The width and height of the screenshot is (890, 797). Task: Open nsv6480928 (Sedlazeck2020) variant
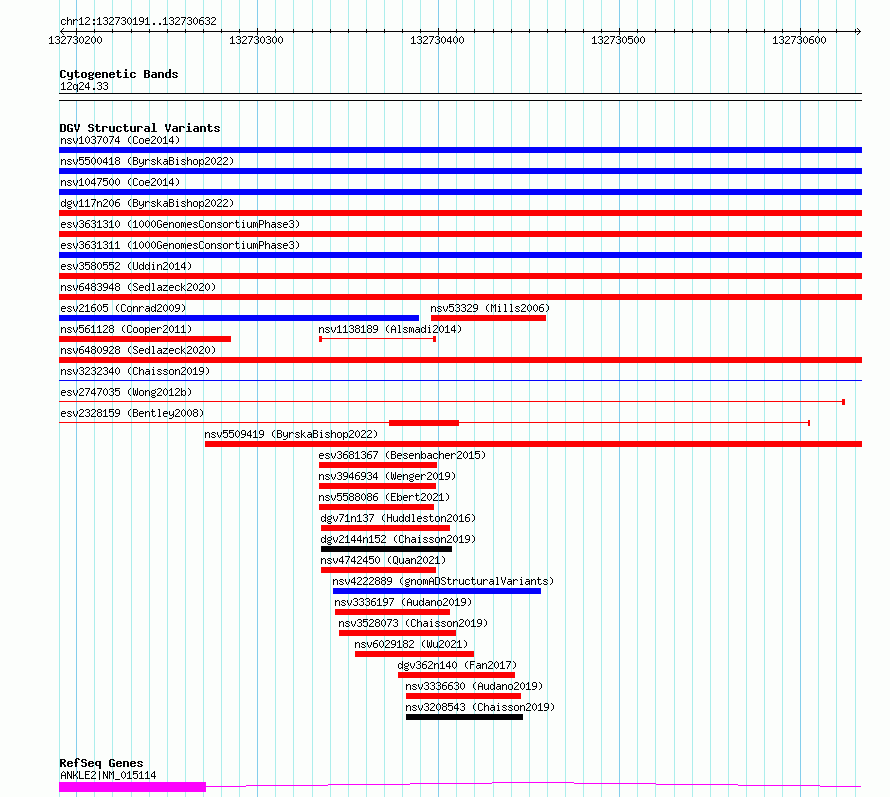point(138,350)
